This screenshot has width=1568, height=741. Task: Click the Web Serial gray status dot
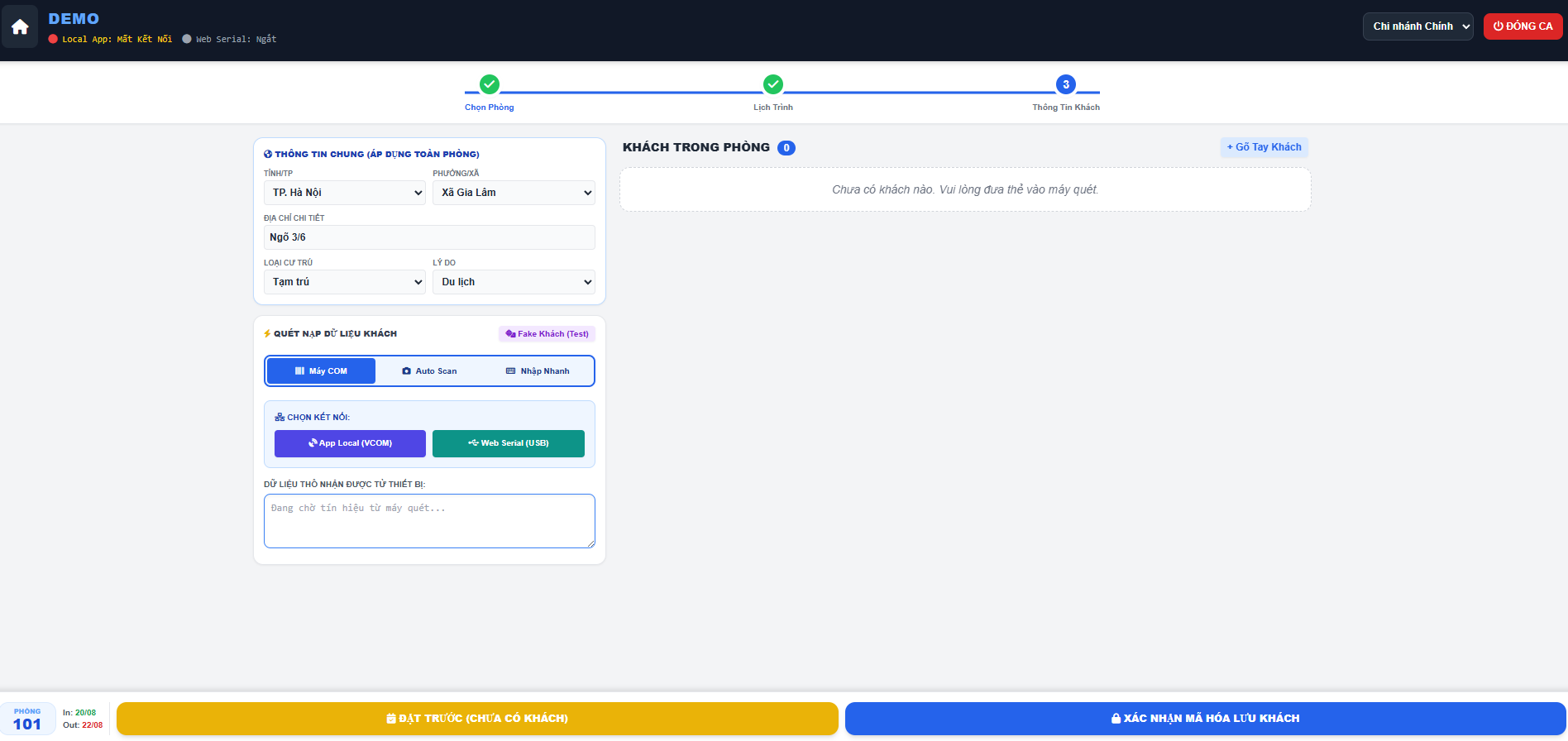[x=187, y=39]
